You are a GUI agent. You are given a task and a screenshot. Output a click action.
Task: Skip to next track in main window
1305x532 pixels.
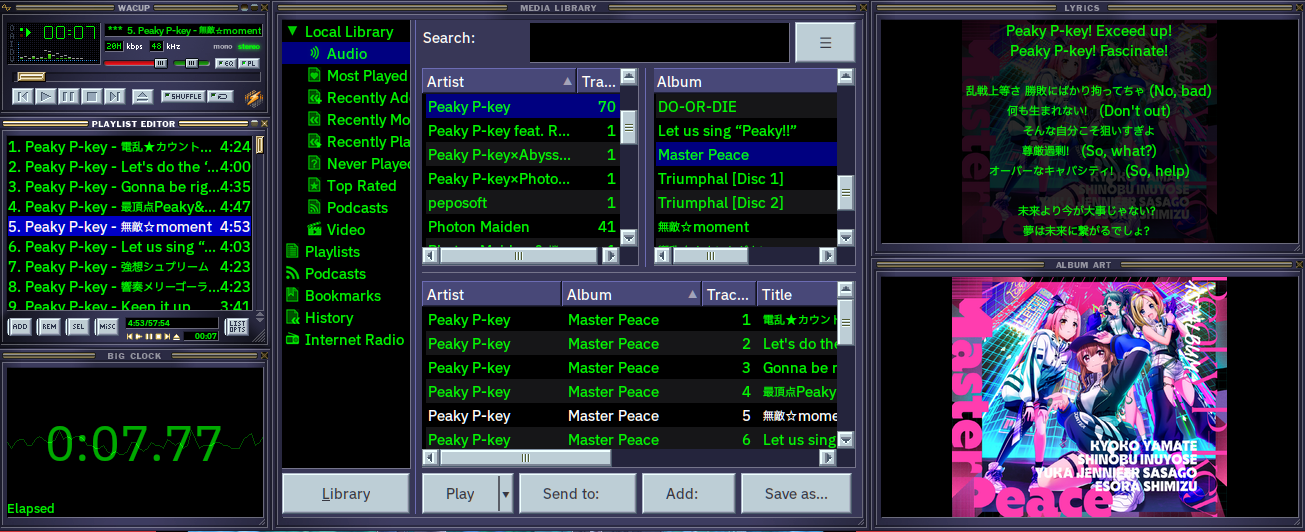tap(115, 96)
